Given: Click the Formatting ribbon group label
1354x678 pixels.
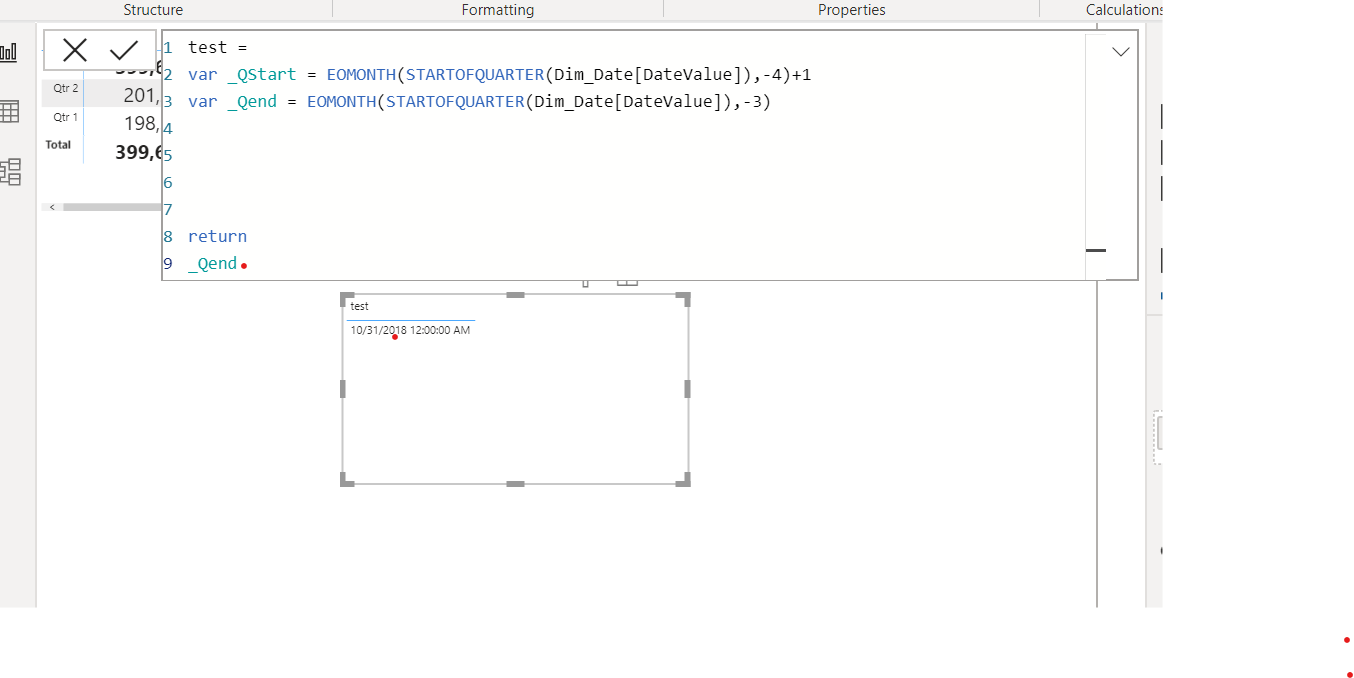Looking at the screenshot, I should (x=498, y=10).
